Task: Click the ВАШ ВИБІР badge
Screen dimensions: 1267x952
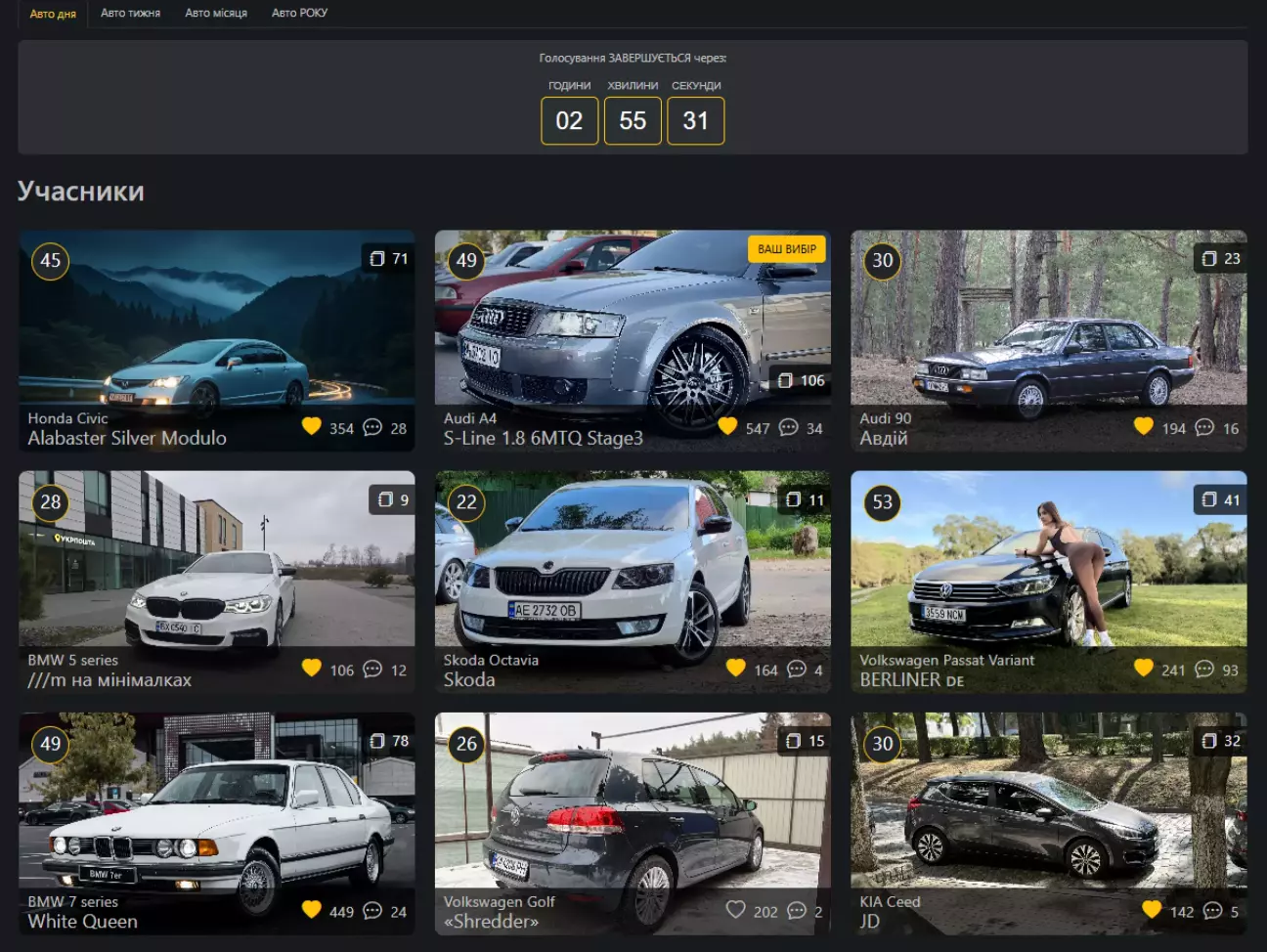Action: [x=786, y=249]
